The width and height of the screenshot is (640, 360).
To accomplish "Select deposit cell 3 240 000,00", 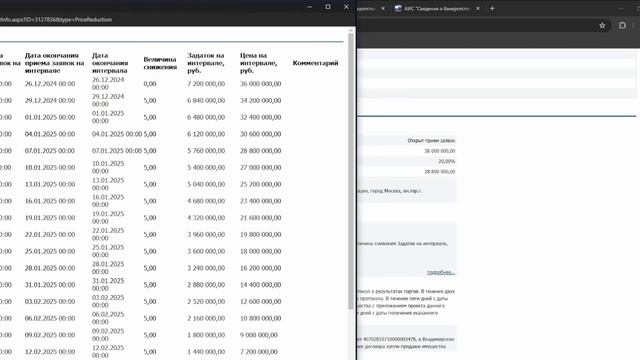I will (x=206, y=268).
